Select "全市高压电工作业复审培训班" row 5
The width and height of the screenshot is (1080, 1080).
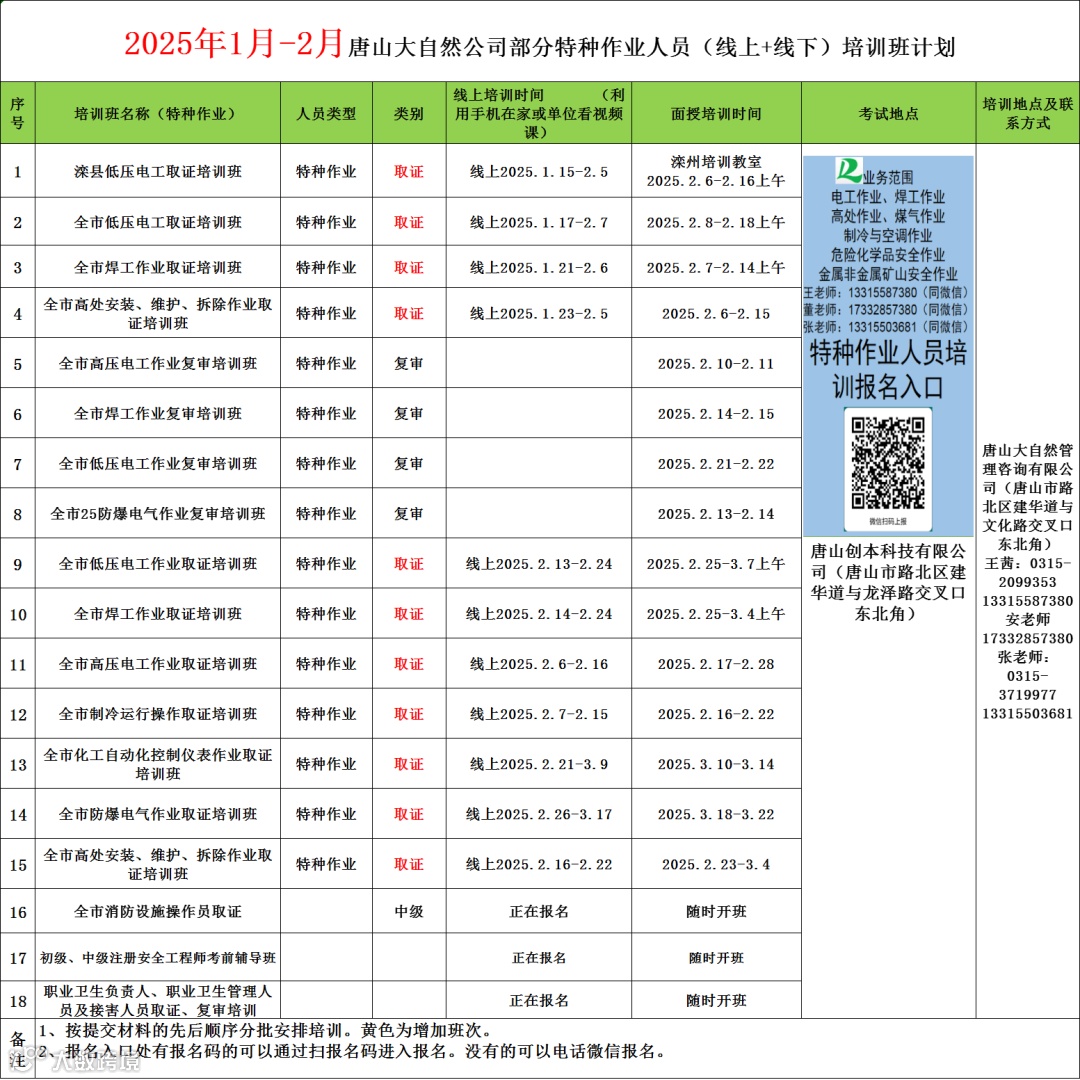point(158,363)
